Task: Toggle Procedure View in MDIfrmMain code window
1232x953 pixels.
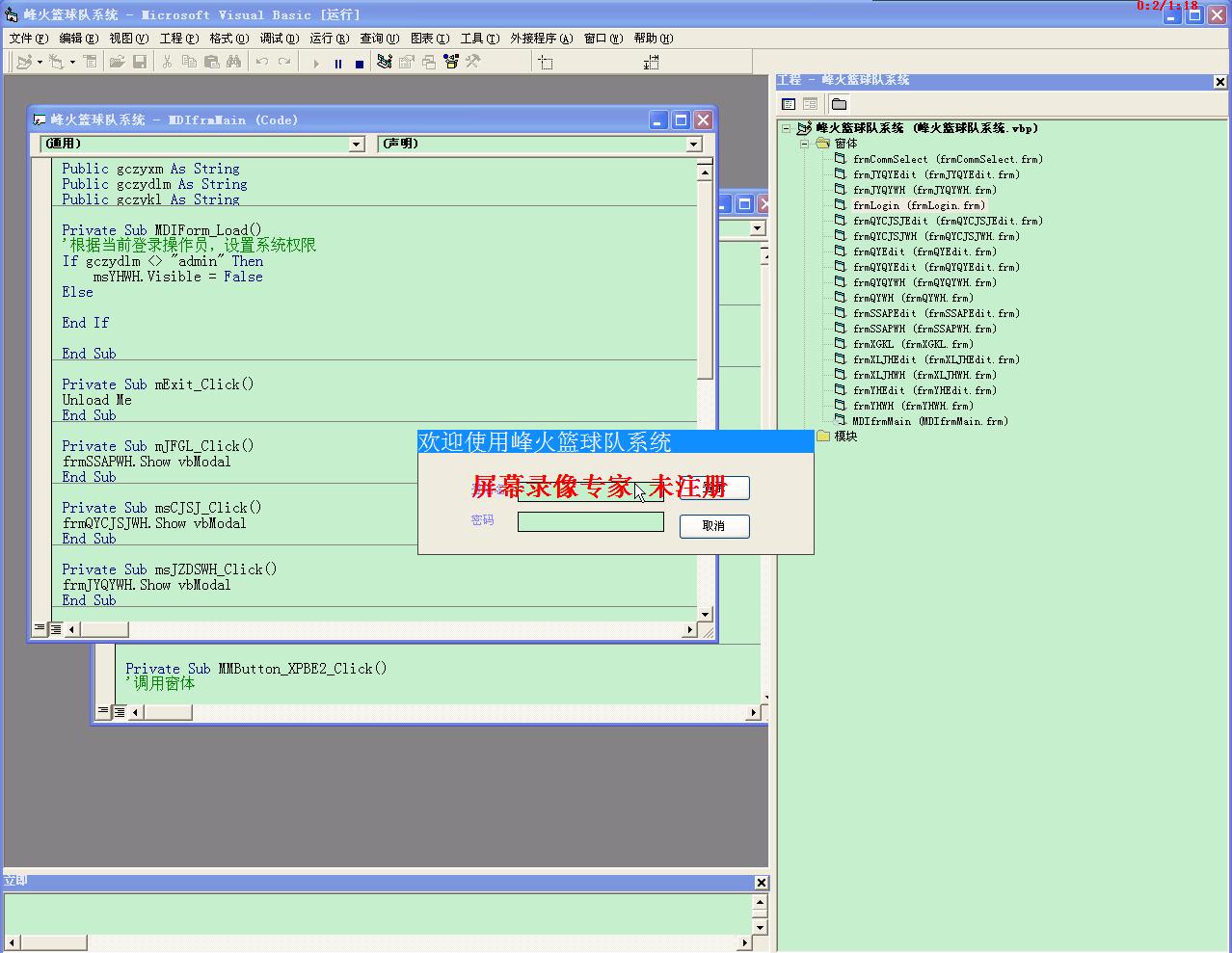Action: coord(40,629)
